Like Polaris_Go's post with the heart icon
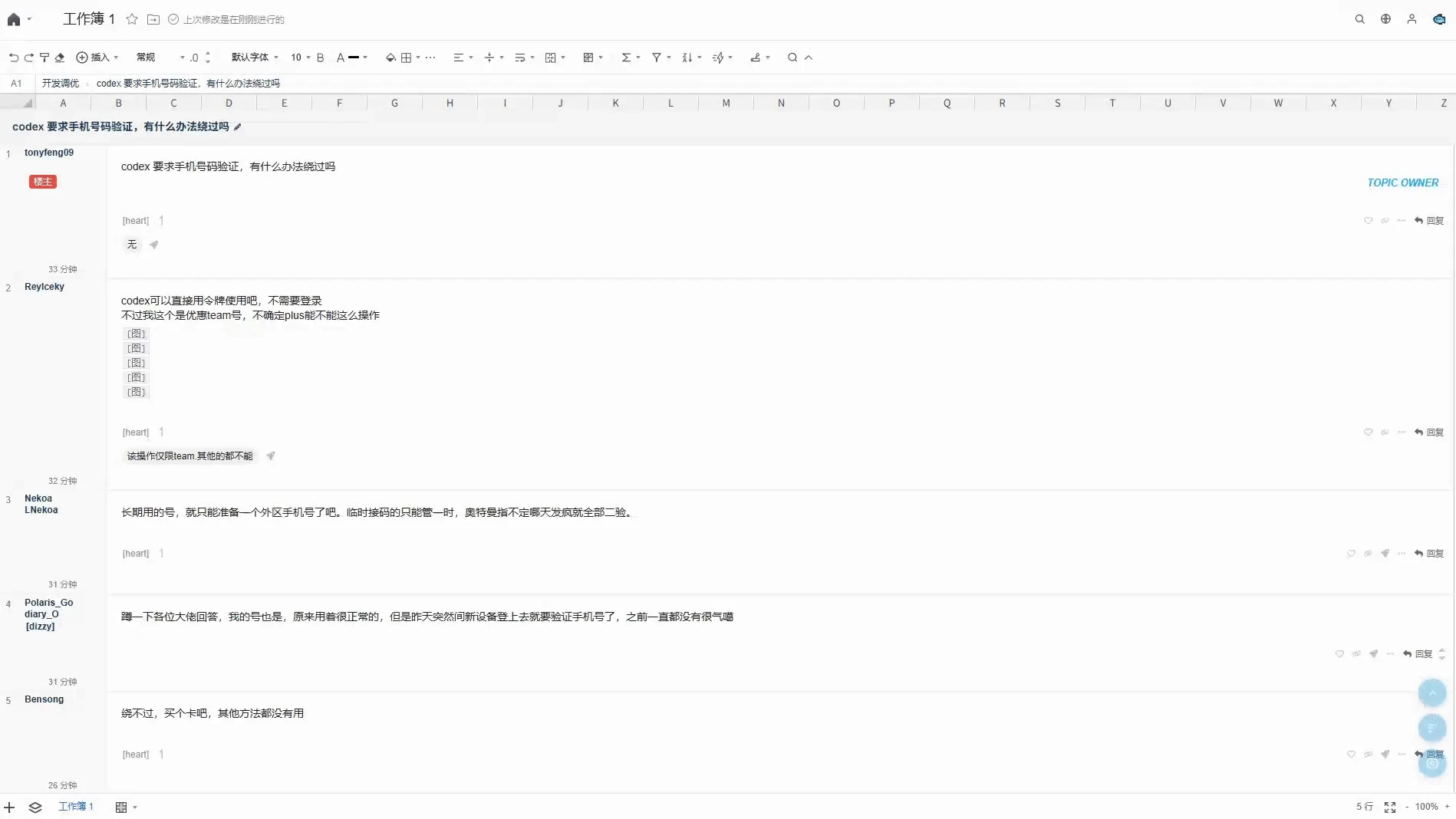Image resolution: width=1456 pixels, height=819 pixels. (x=1339, y=654)
